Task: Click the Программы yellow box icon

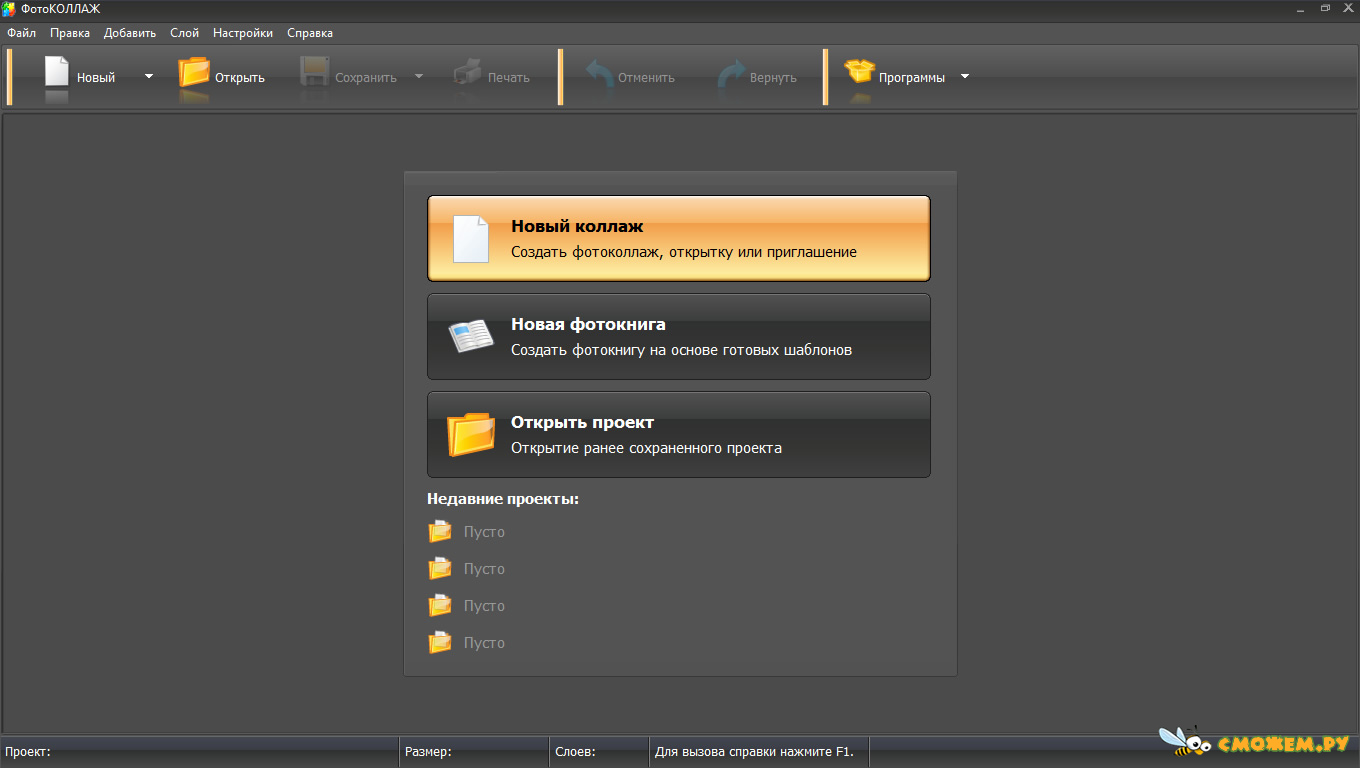Action: pos(859,72)
